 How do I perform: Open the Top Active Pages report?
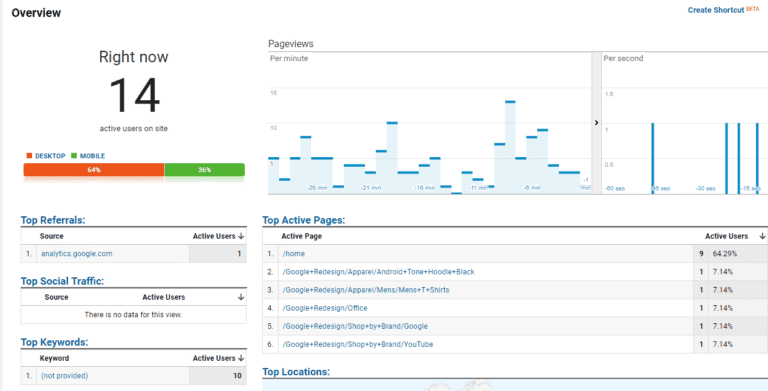(304, 220)
